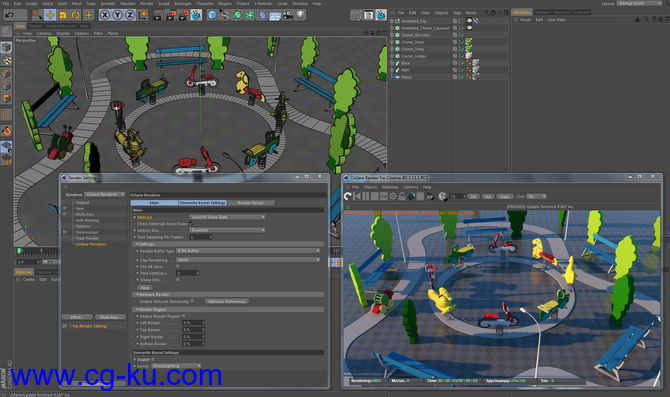Open Octane Live Viewer settings gear icon
This screenshot has width=670, height=397.
point(393,196)
